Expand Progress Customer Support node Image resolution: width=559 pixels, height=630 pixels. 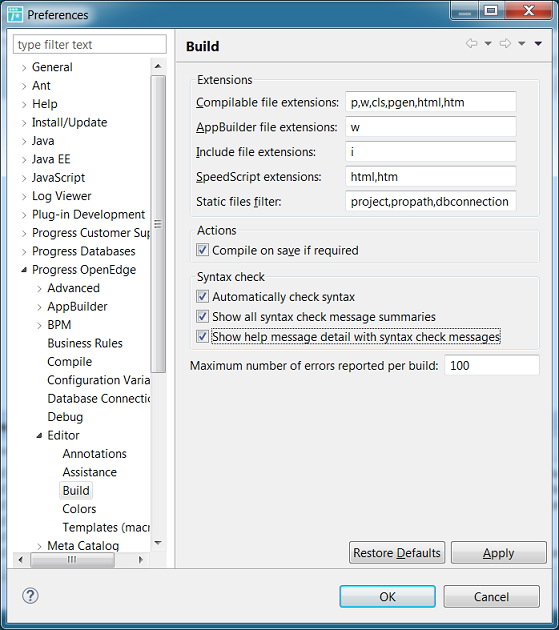click(24, 233)
